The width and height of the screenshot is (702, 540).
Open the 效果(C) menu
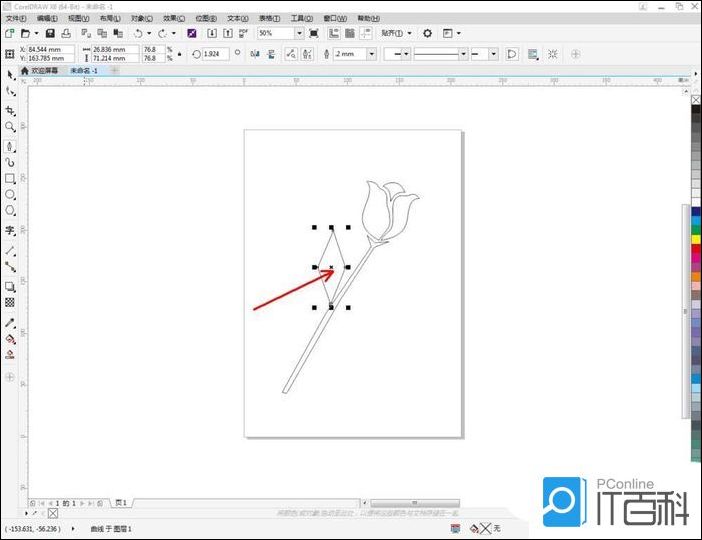point(174,18)
